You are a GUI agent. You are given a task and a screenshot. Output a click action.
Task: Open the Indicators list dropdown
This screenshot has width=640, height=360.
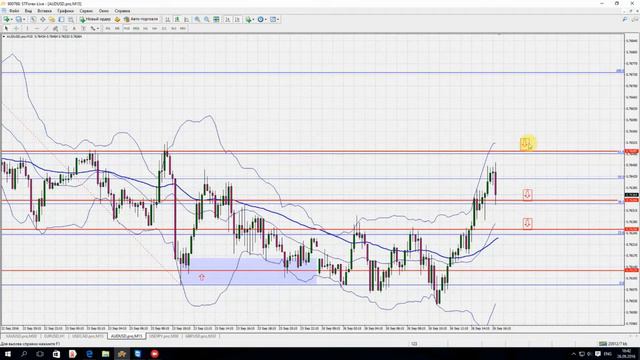pos(249,19)
